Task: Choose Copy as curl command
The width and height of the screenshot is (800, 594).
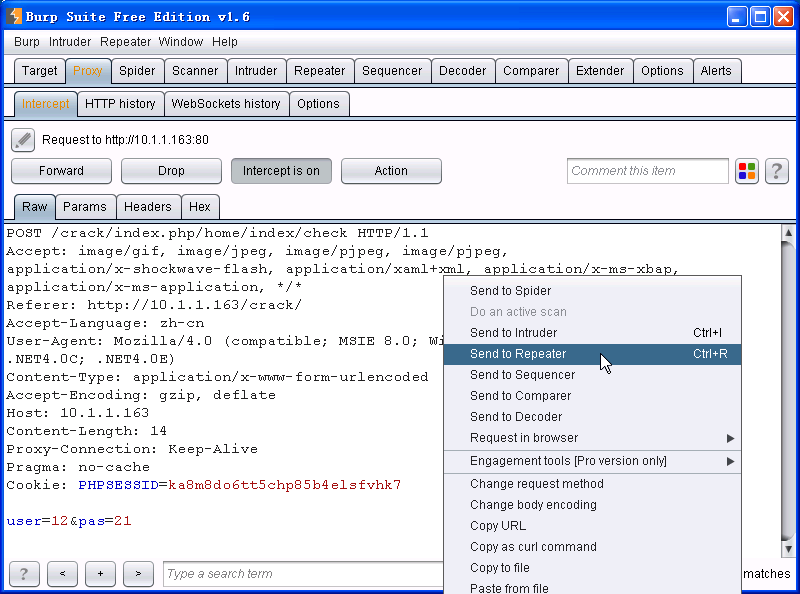Action: (x=592, y=547)
